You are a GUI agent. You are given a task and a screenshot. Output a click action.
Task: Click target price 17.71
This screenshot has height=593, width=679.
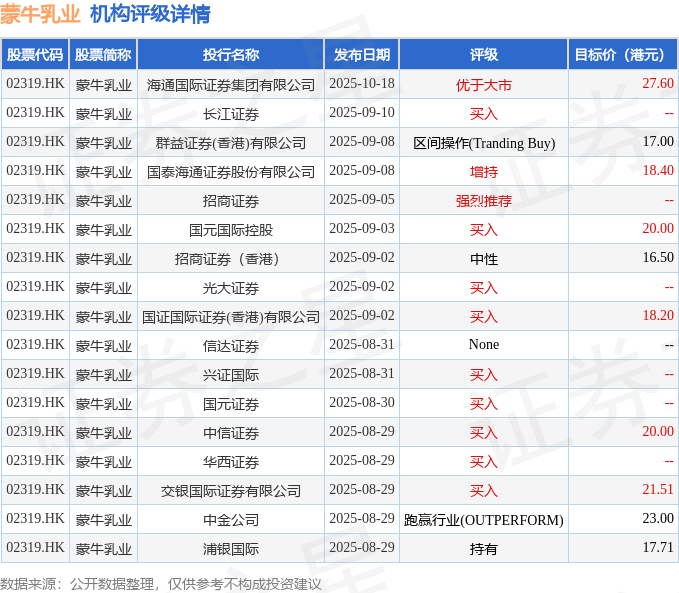click(658, 548)
